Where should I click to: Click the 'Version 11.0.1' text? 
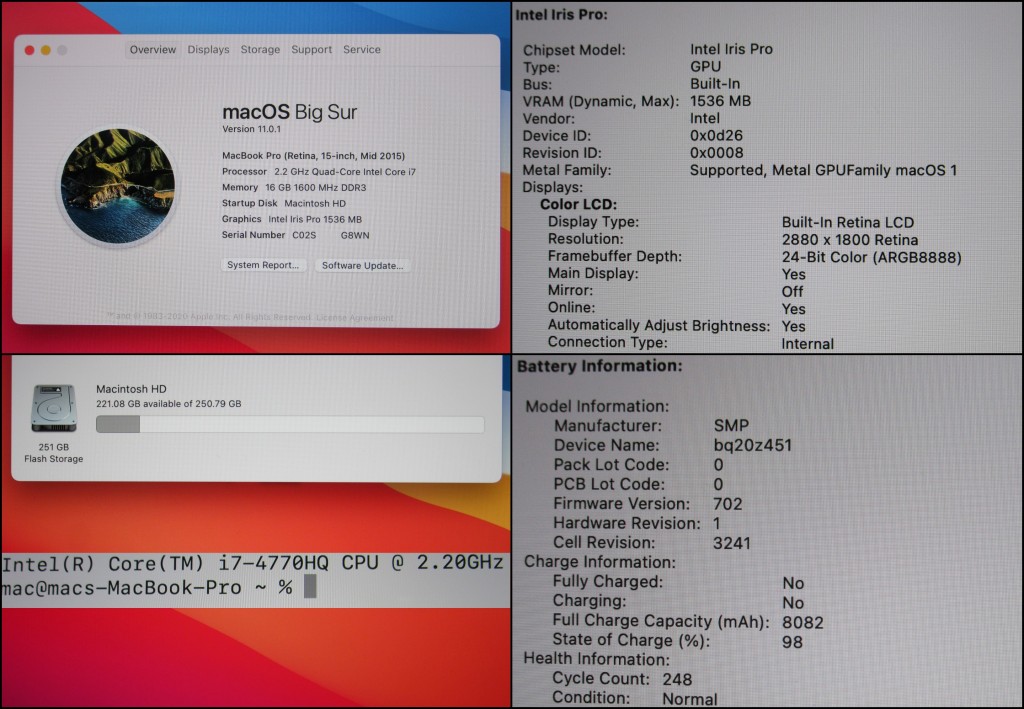(x=251, y=129)
